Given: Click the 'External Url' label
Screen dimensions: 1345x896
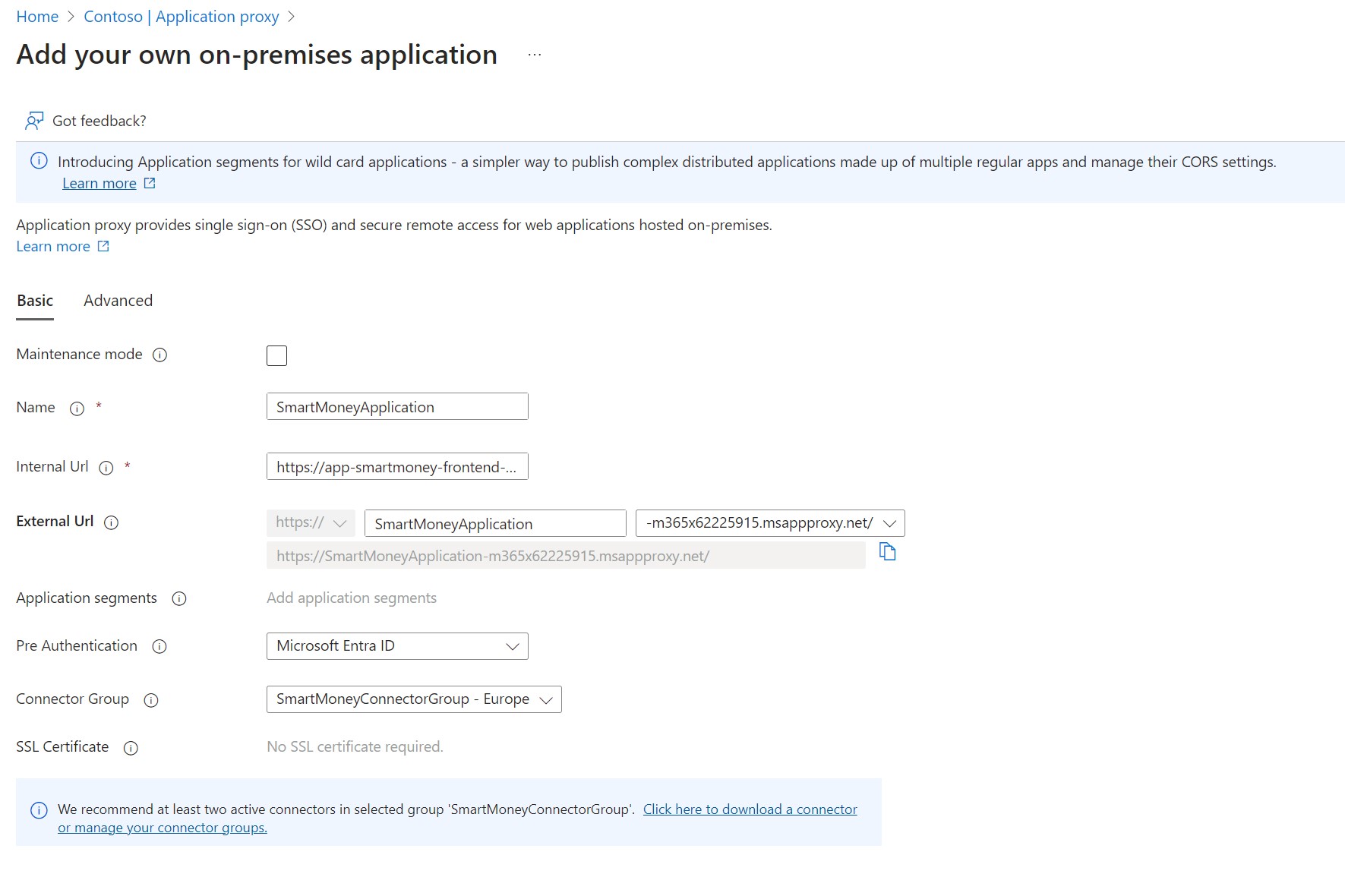Looking at the screenshot, I should pos(55,521).
